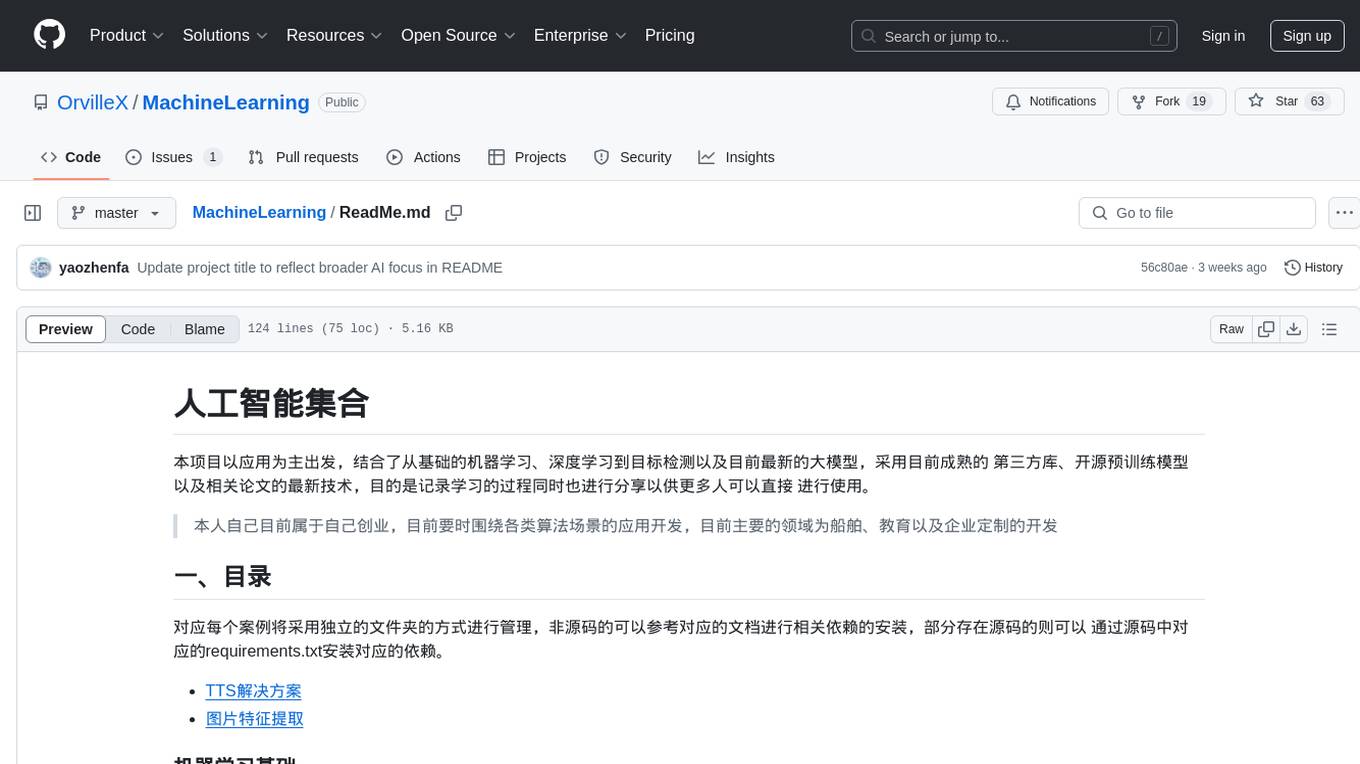Switch to the Code view toggle
The image size is (1360, 764).
click(x=138, y=329)
